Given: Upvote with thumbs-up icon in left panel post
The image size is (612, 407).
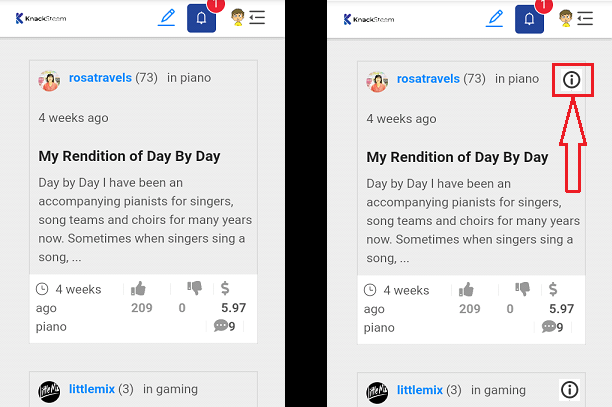Looking at the screenshot, I should click(138, 289).
